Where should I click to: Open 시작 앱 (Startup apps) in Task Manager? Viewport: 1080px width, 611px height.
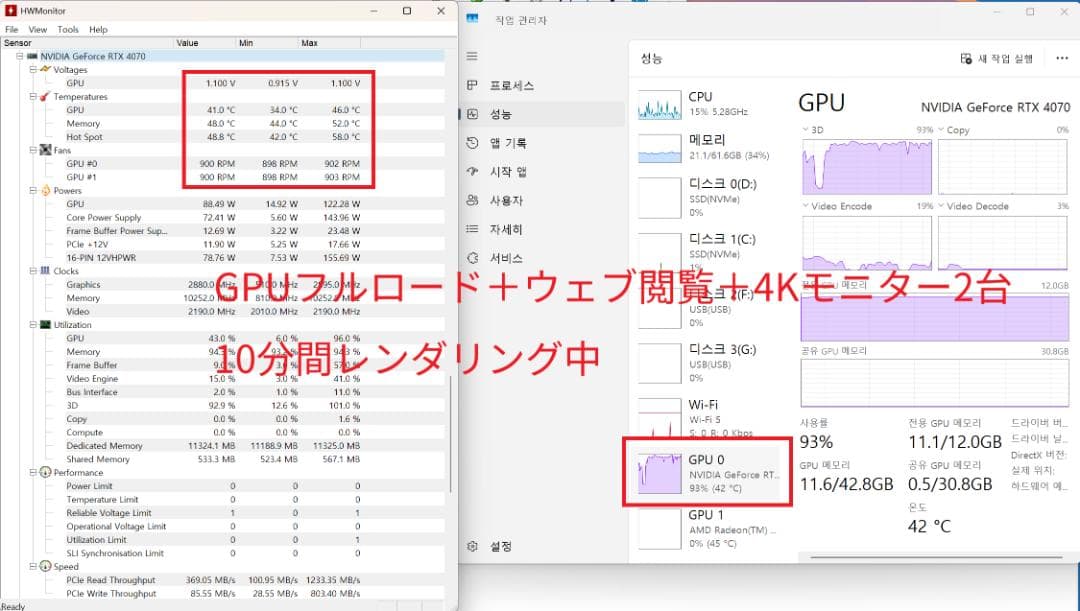[x=509, y=172]
